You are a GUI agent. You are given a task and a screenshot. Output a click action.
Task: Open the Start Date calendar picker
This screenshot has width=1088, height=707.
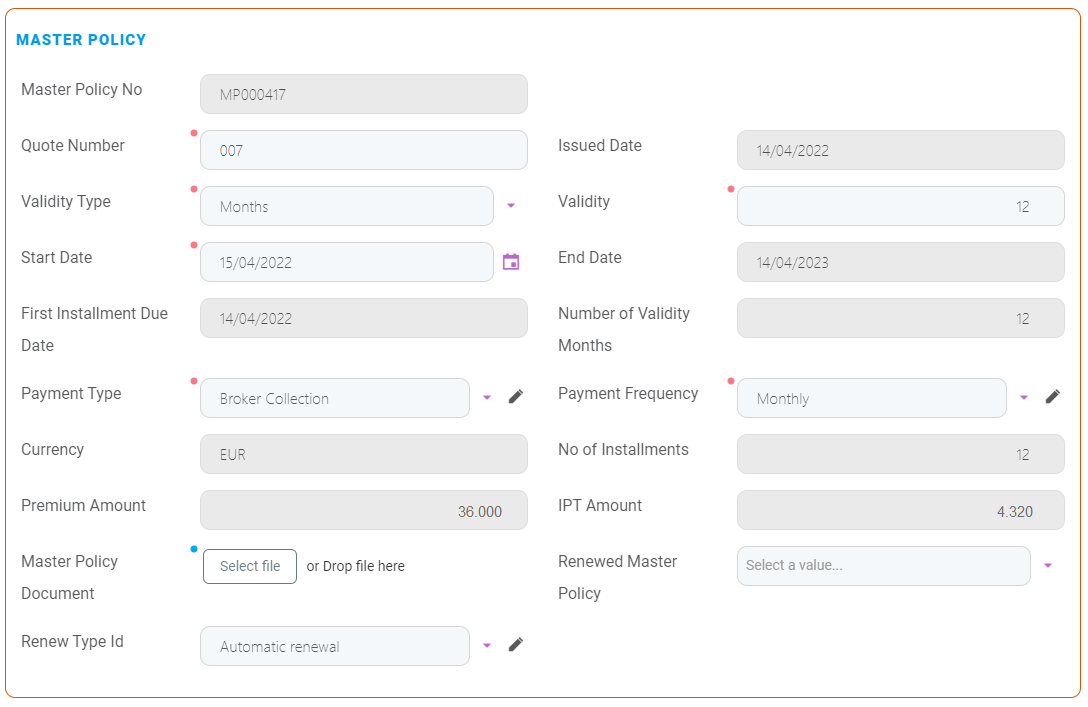[x=510, y=262]
